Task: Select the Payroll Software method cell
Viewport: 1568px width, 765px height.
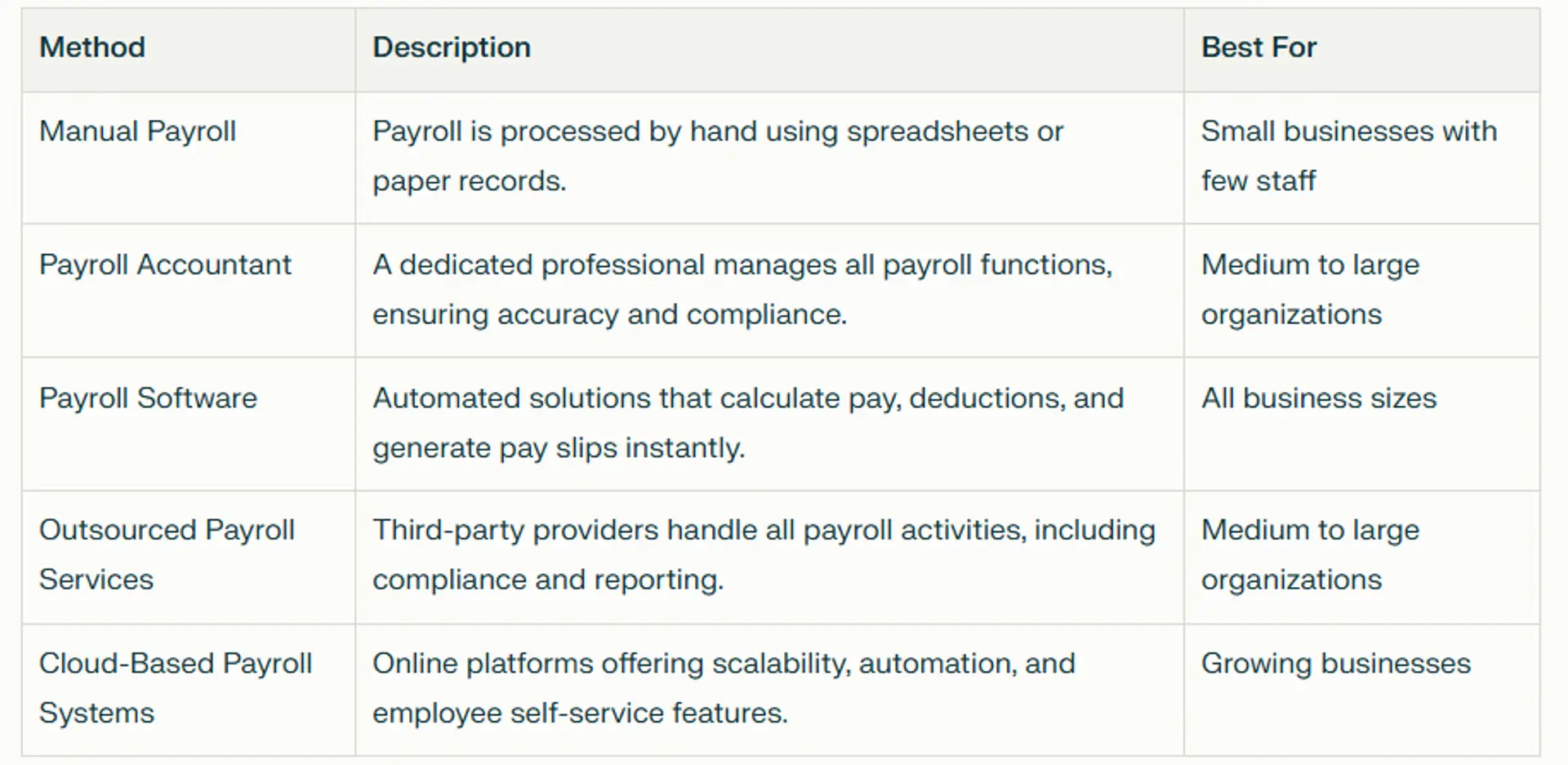Action: [x=148, y=398]
